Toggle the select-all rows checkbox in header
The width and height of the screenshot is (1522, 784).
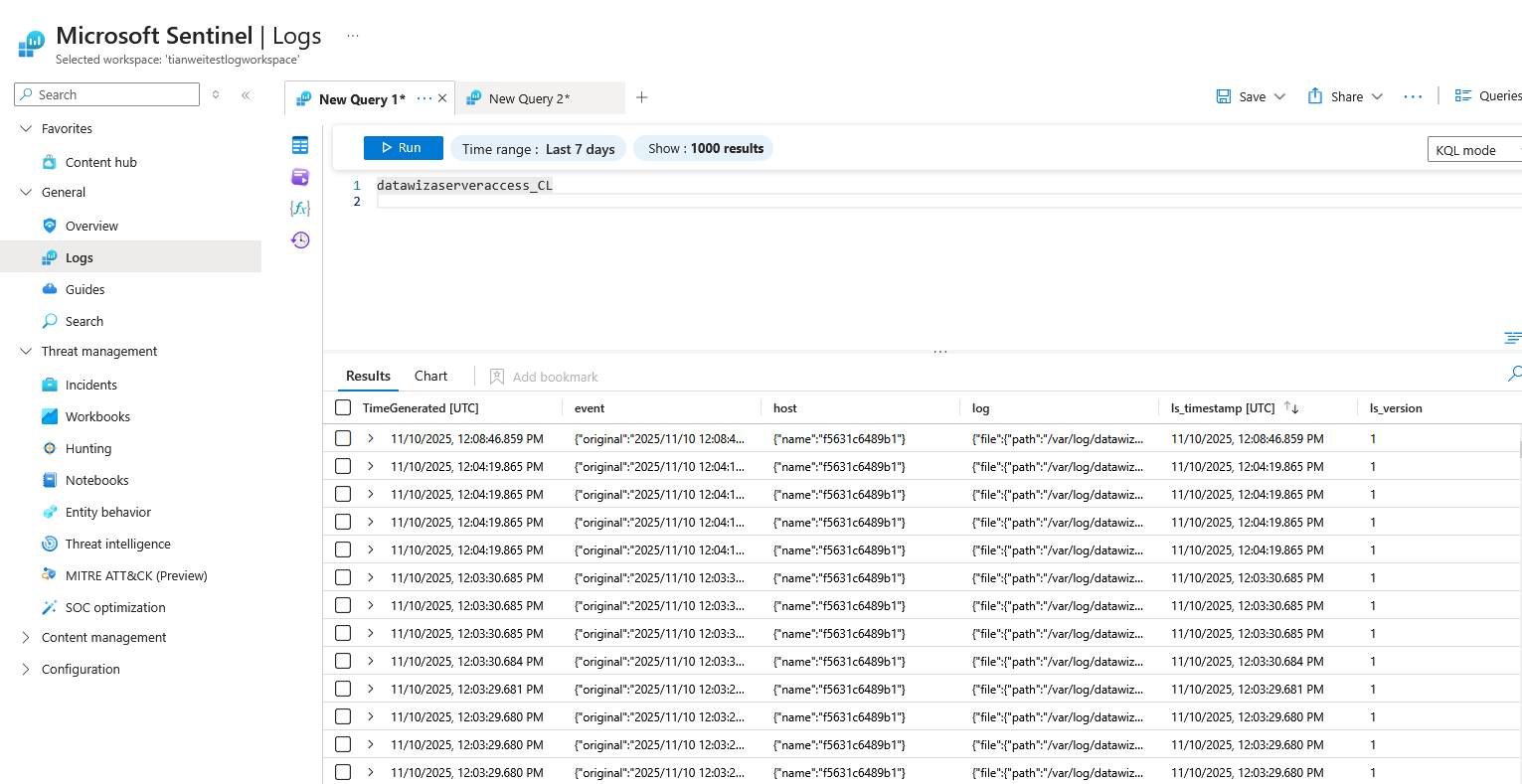pyautogui.click(x=343, y=407)
